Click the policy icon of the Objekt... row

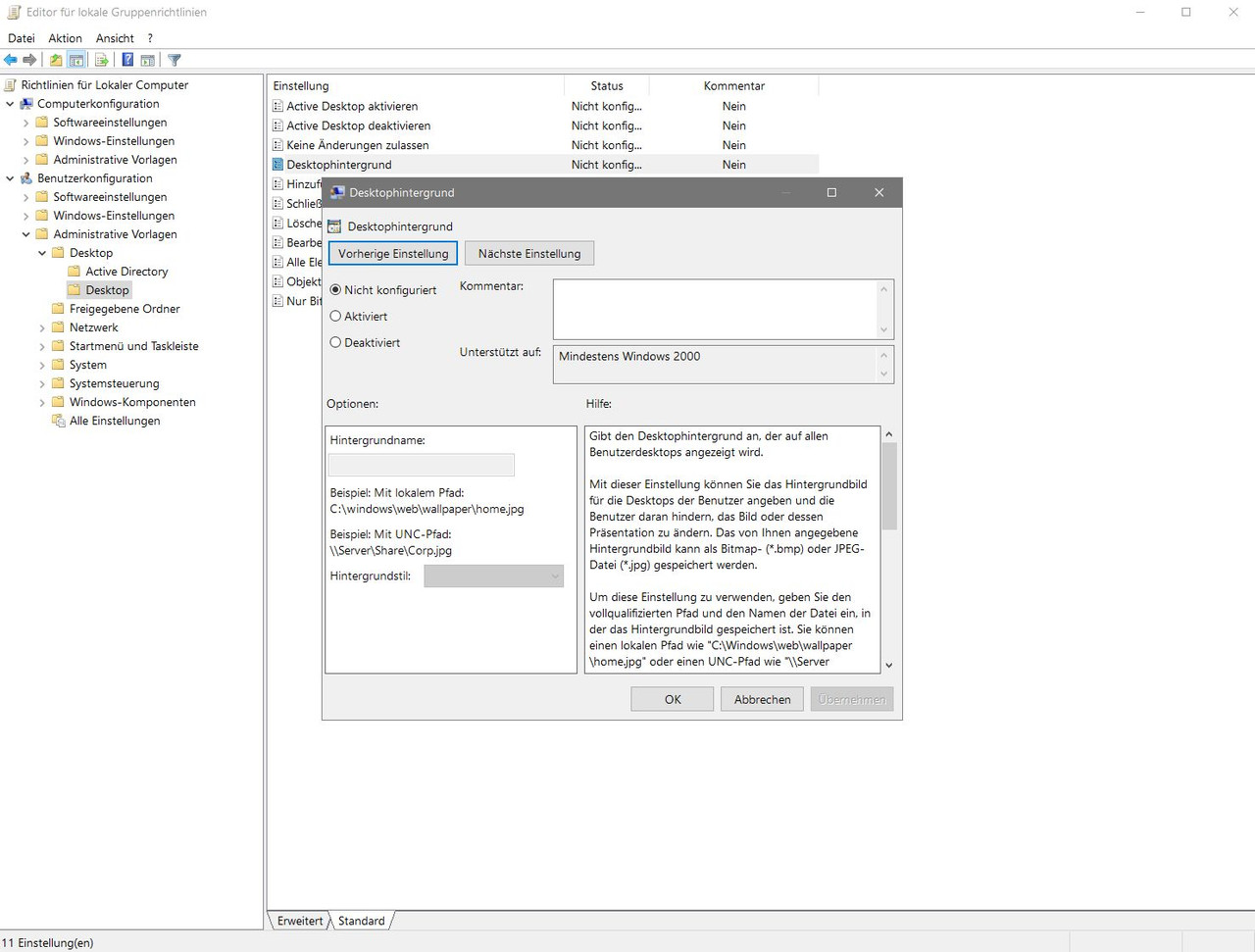pos(278,282)
